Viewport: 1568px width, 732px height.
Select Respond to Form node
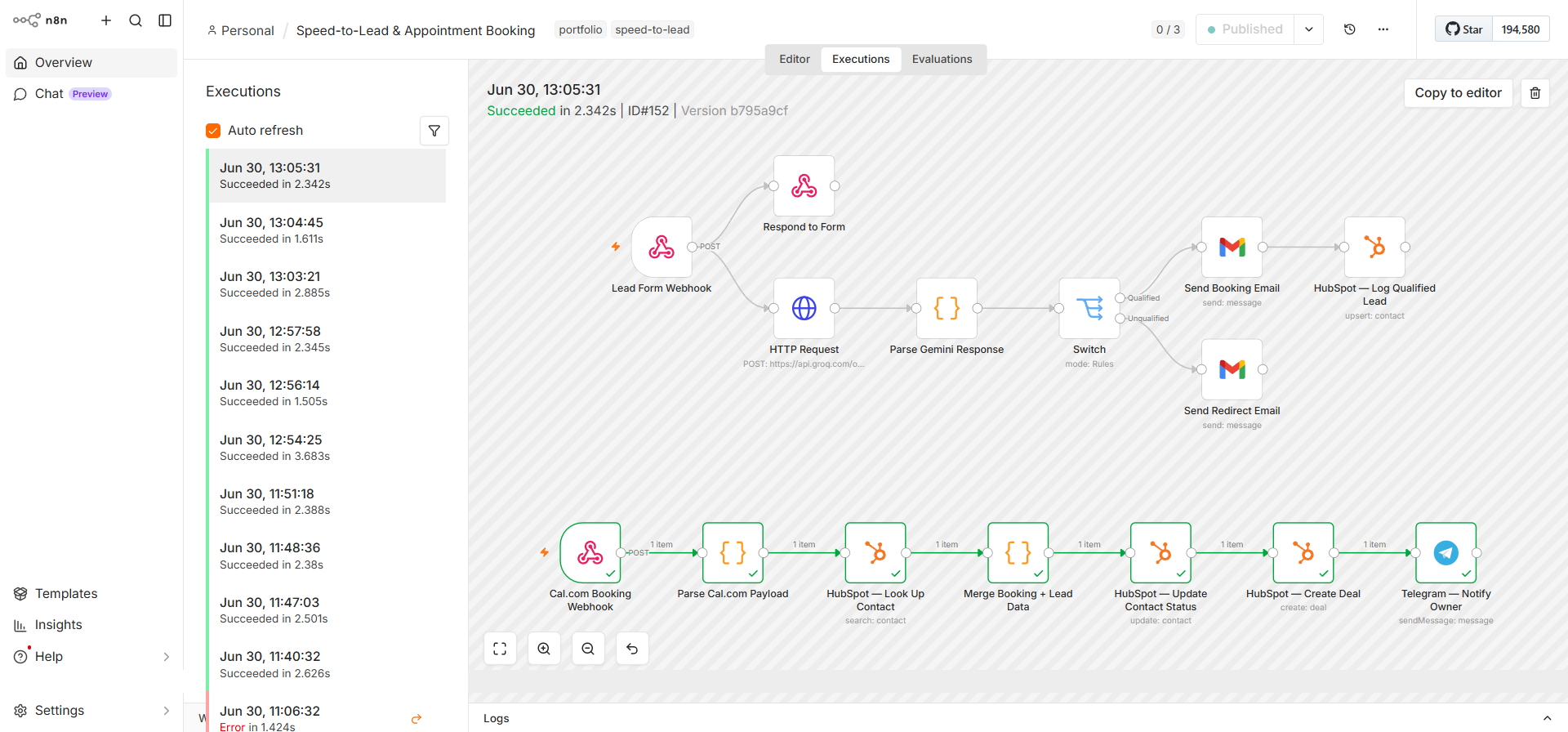804,185
